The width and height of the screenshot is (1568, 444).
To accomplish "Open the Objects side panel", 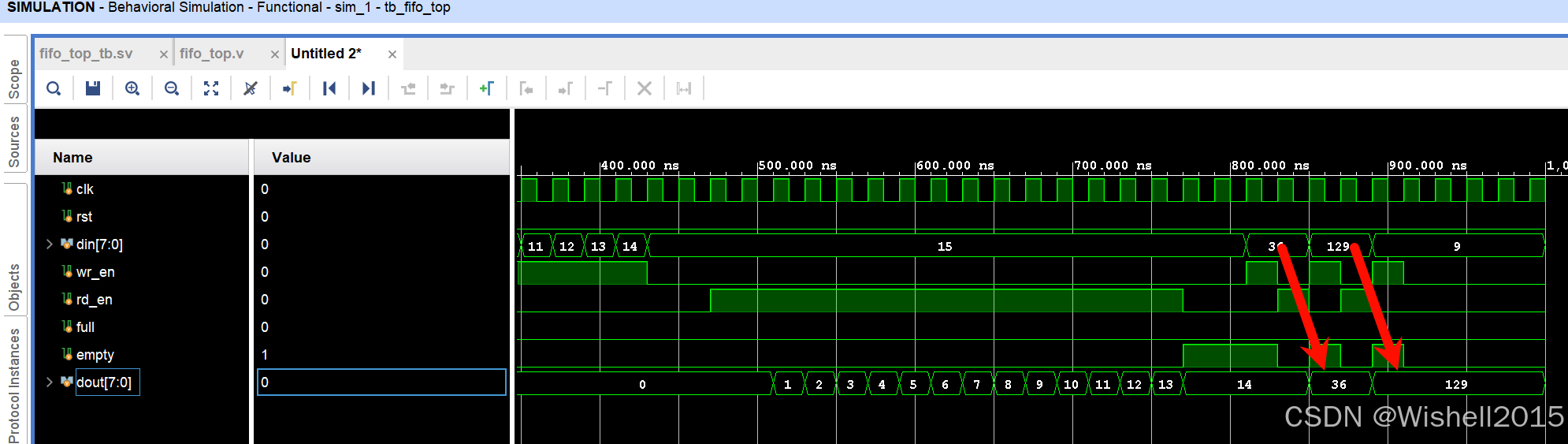I will tap(14, 287).
